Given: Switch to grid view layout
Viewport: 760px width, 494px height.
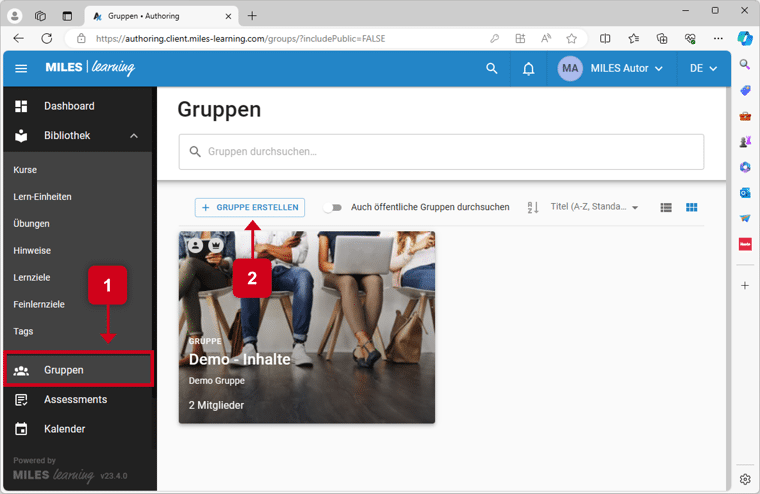Looking at the screenshot, I should pos(691,207).
